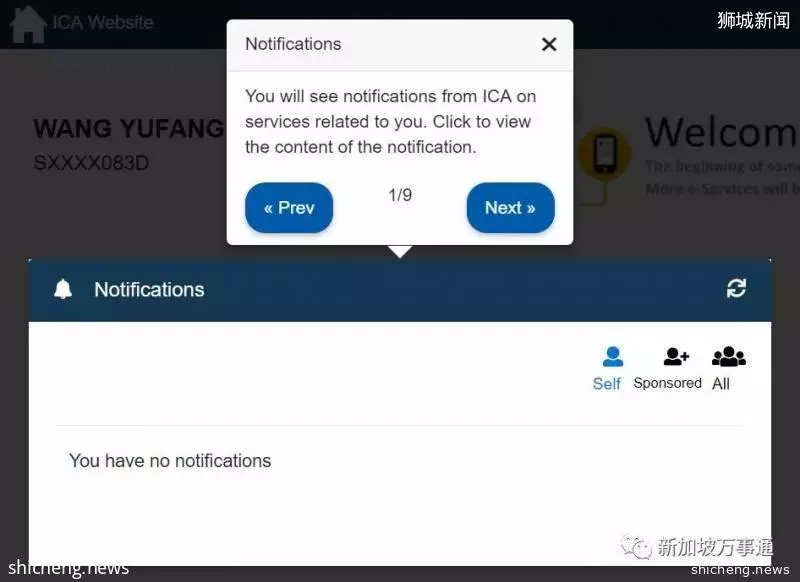The width and height of the screenshot is (800, 582).
Task: Click the Notifications panel header title
Action: [x=149, y=289]
